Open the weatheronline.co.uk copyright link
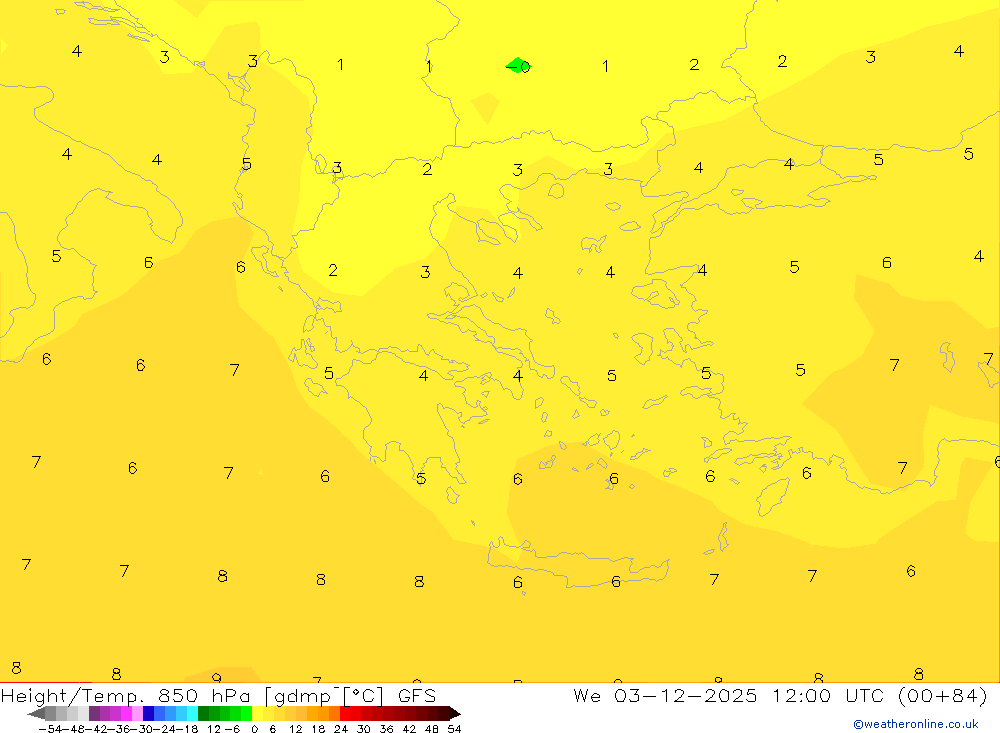 (916, 724)
